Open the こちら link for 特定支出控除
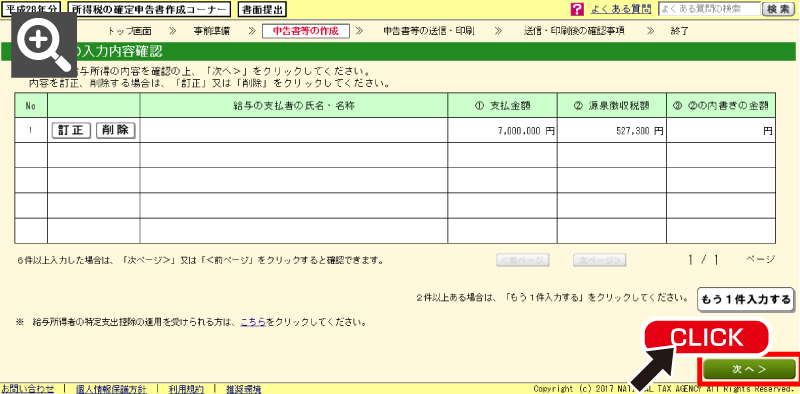The height and width of the screenshot is (394, 800). 253,323
